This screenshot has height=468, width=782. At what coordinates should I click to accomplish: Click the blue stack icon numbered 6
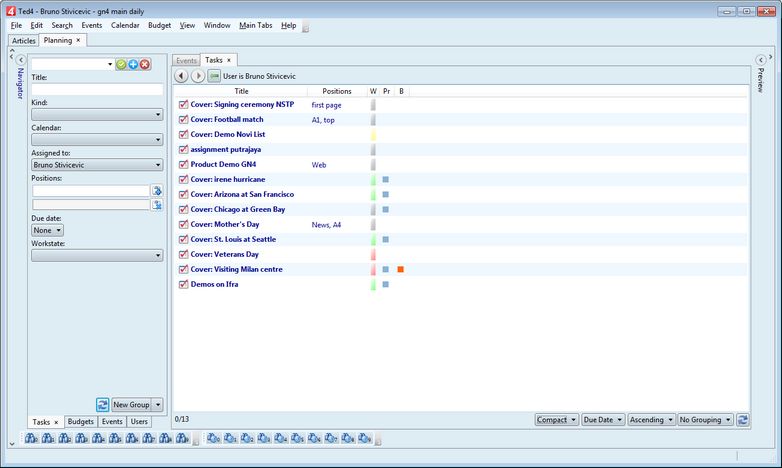[314, 439]
